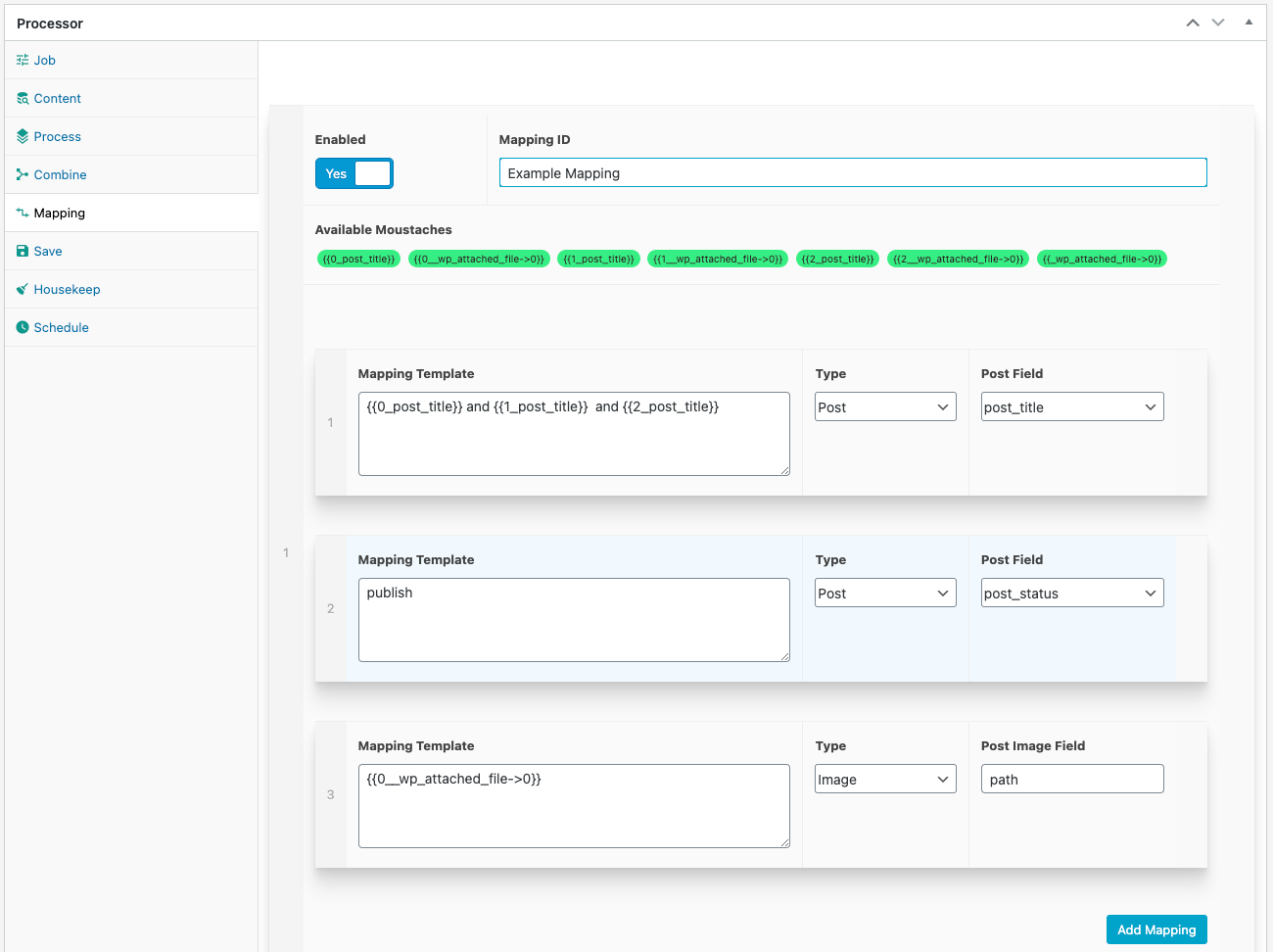Image resolution: width=1273 pixels, height=952 pixels.
Task: Click row handle number 2 of publish mapping
Action: pyautogui.click(x=331, y=608)
